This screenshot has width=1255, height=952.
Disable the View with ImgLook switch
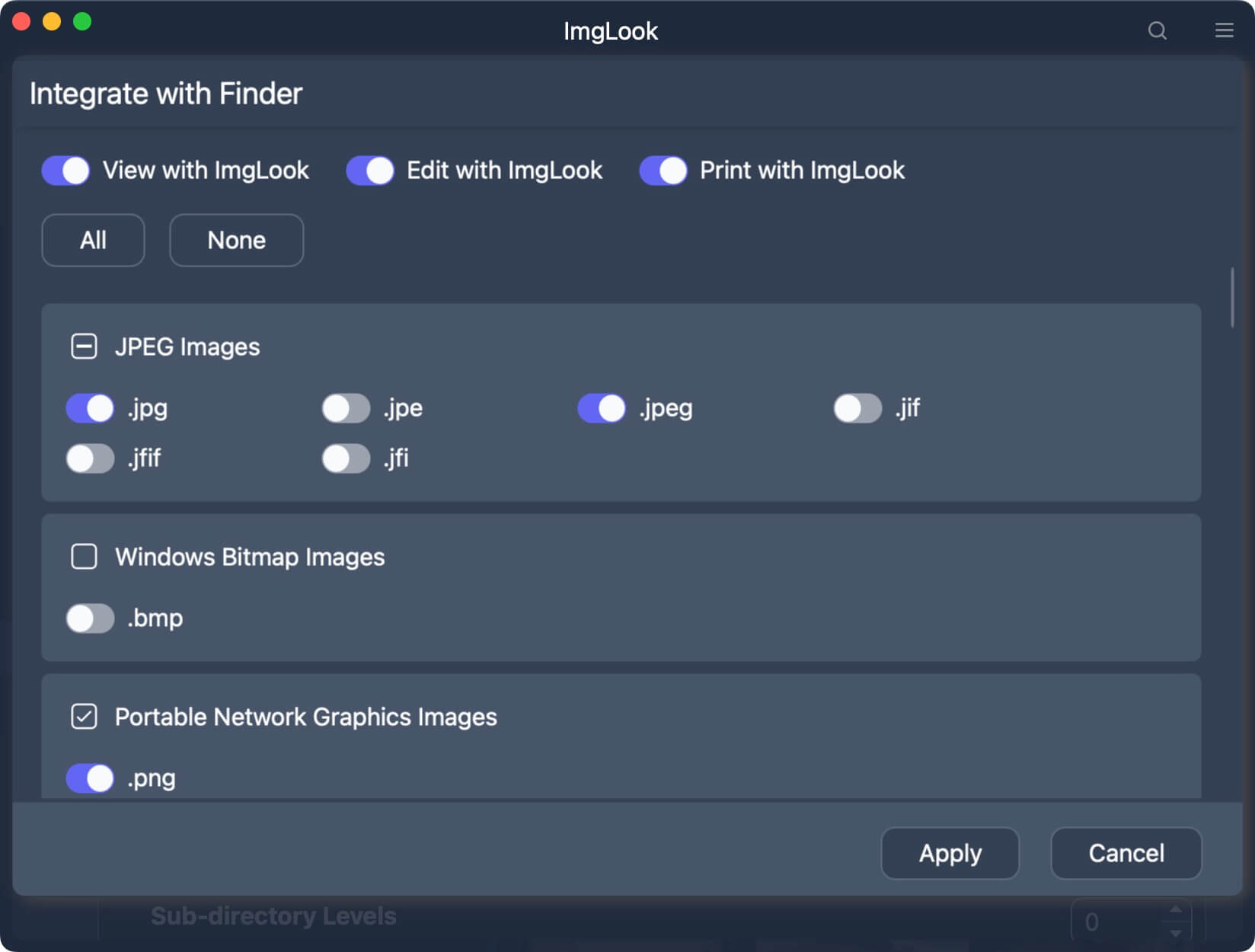click(65, 171)
